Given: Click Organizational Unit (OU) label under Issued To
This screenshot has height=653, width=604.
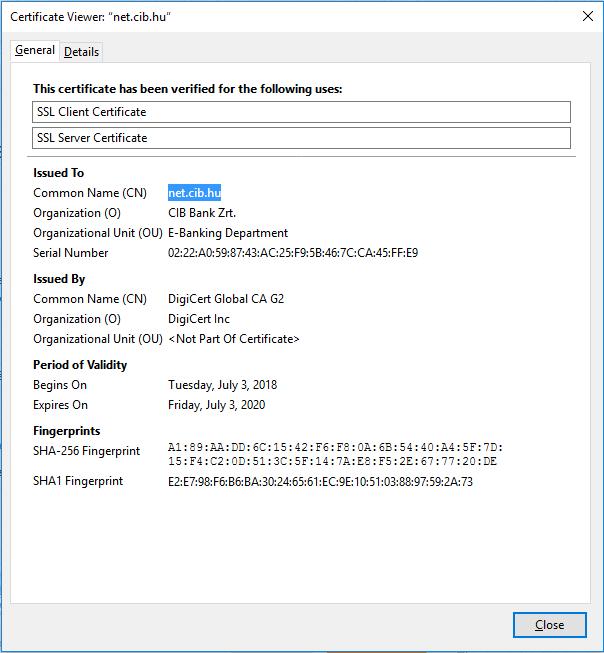Looking at the screenshot, I should pyautogui.click(x=98, y=233).
